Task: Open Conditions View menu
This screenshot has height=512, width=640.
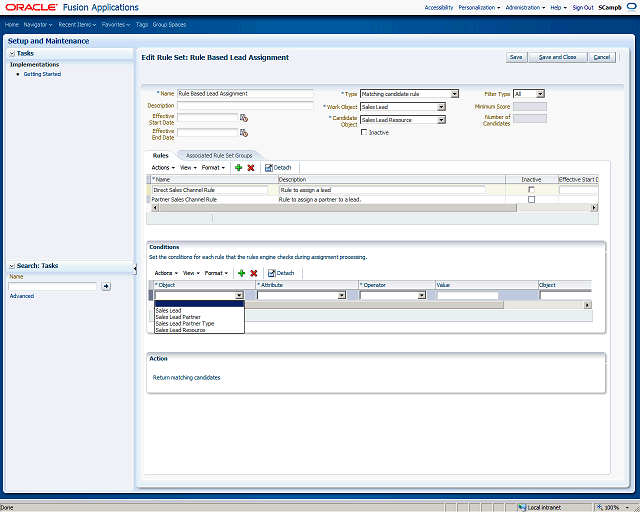Action: pyautogui.click(x=191, y=273)
